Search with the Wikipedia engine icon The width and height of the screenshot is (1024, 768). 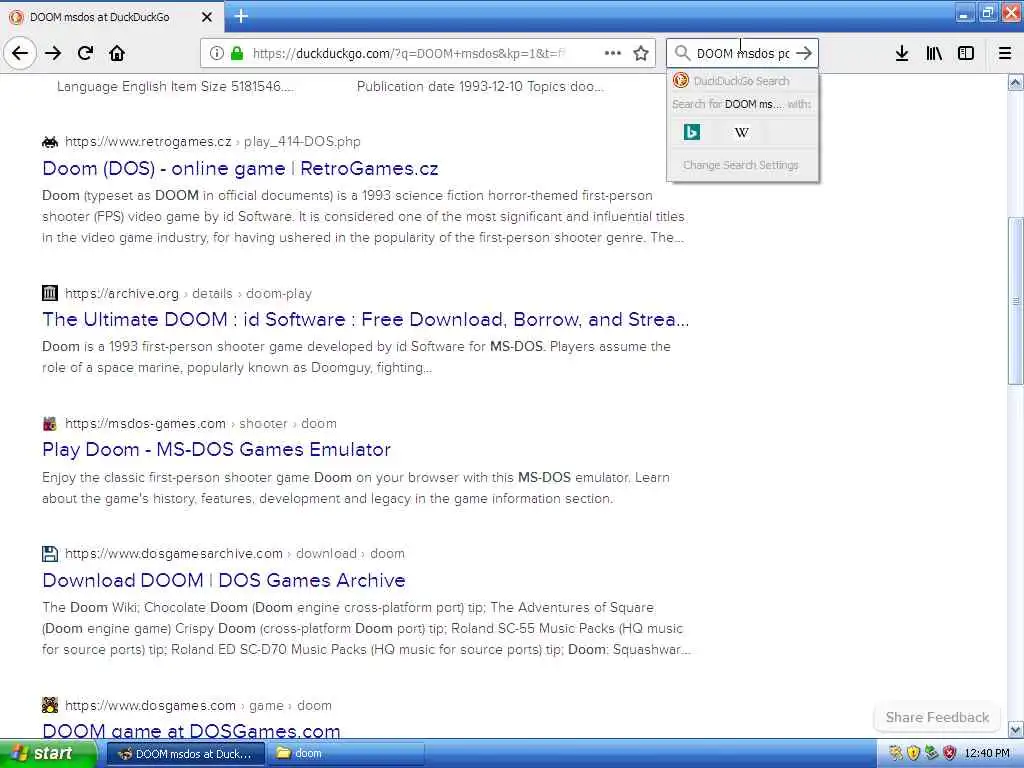741,133
